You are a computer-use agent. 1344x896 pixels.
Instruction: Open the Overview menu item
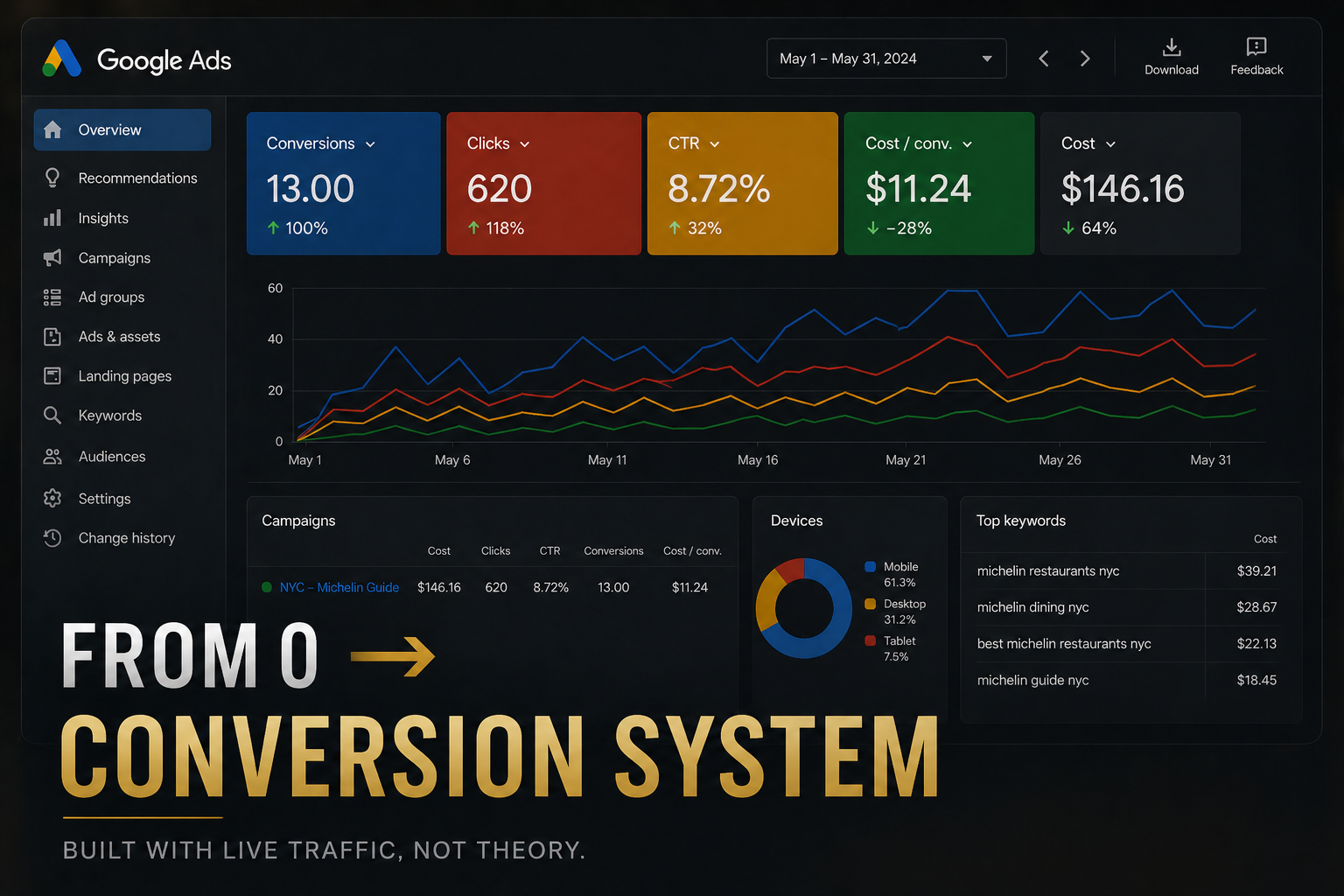click(122, 129)
